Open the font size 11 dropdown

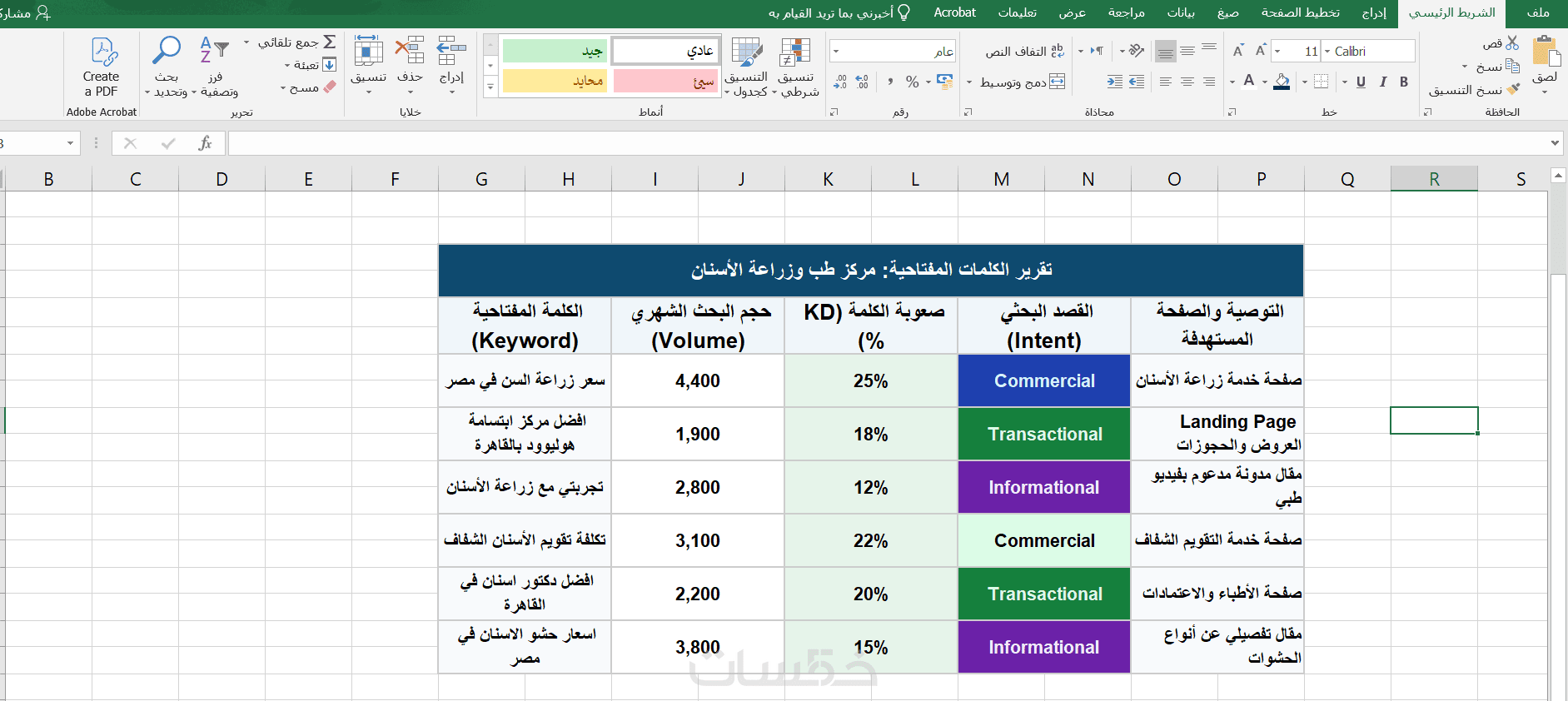click(1277, 51)
